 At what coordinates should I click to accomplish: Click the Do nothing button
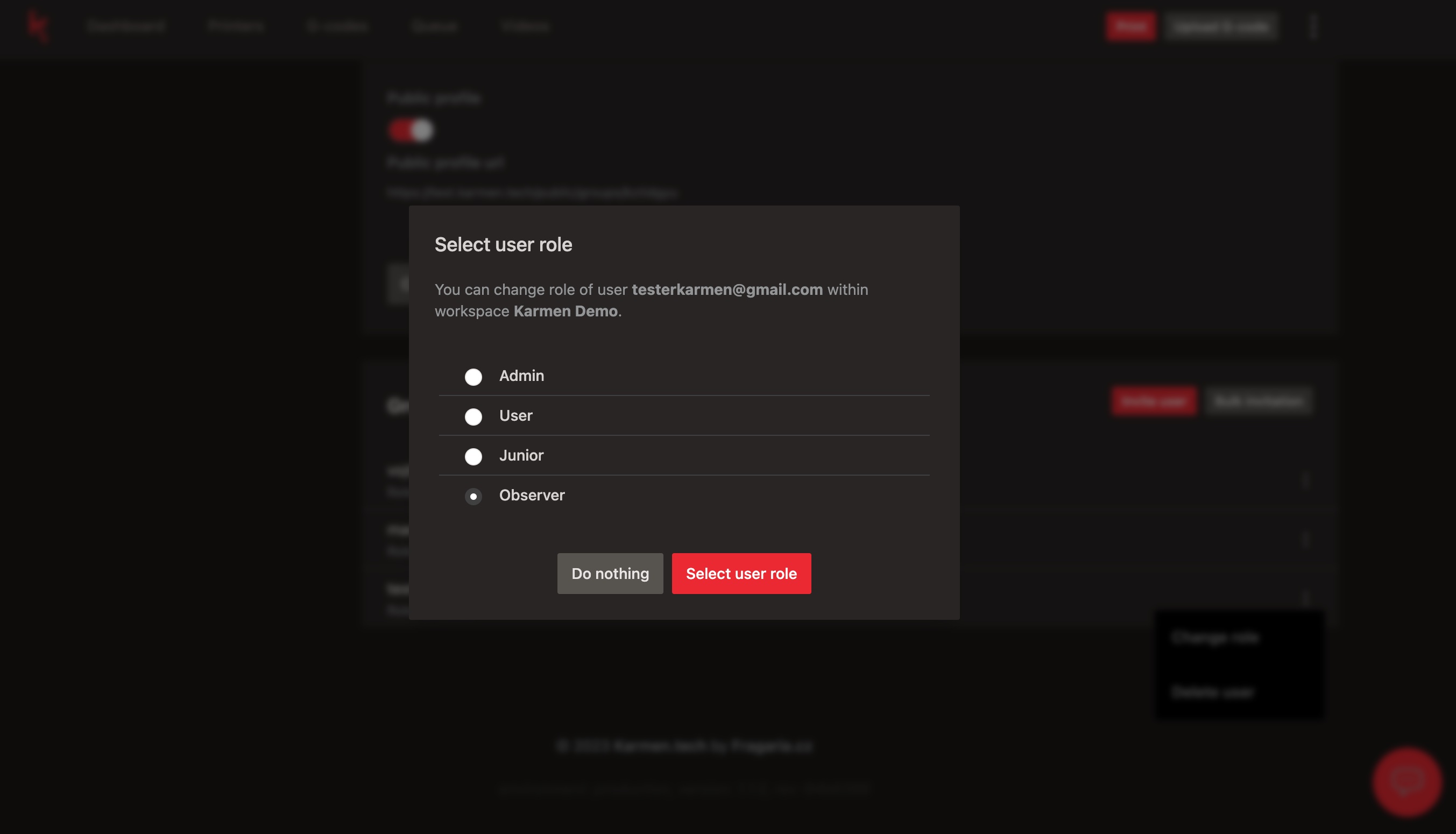pyautogui.click(x=610, y=573)
